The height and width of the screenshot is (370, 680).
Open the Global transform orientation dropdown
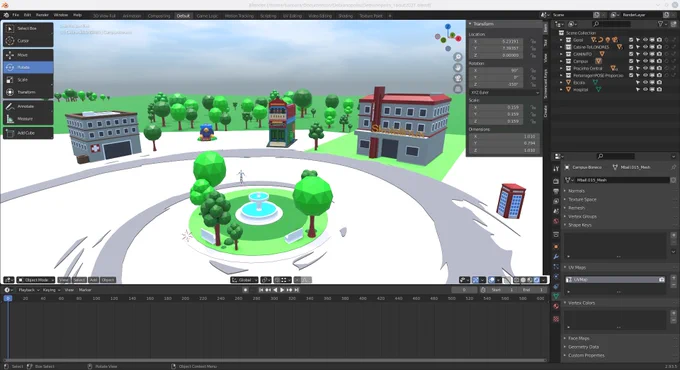coord(245,280)
